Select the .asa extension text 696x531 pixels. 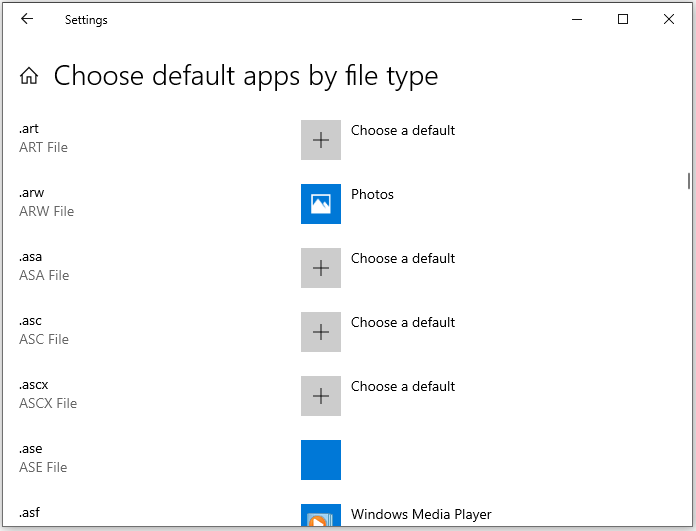point(31,257)
